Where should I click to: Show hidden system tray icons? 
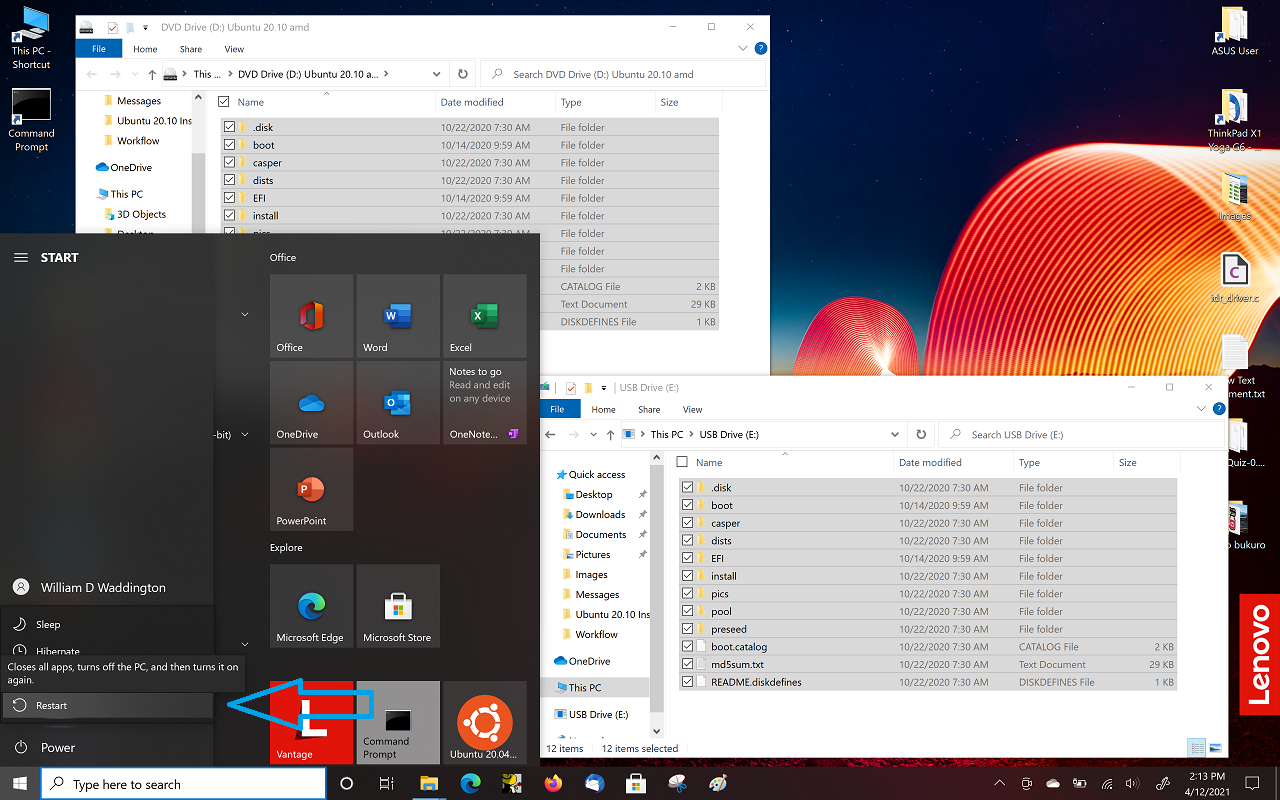click(x=999, y=783)
